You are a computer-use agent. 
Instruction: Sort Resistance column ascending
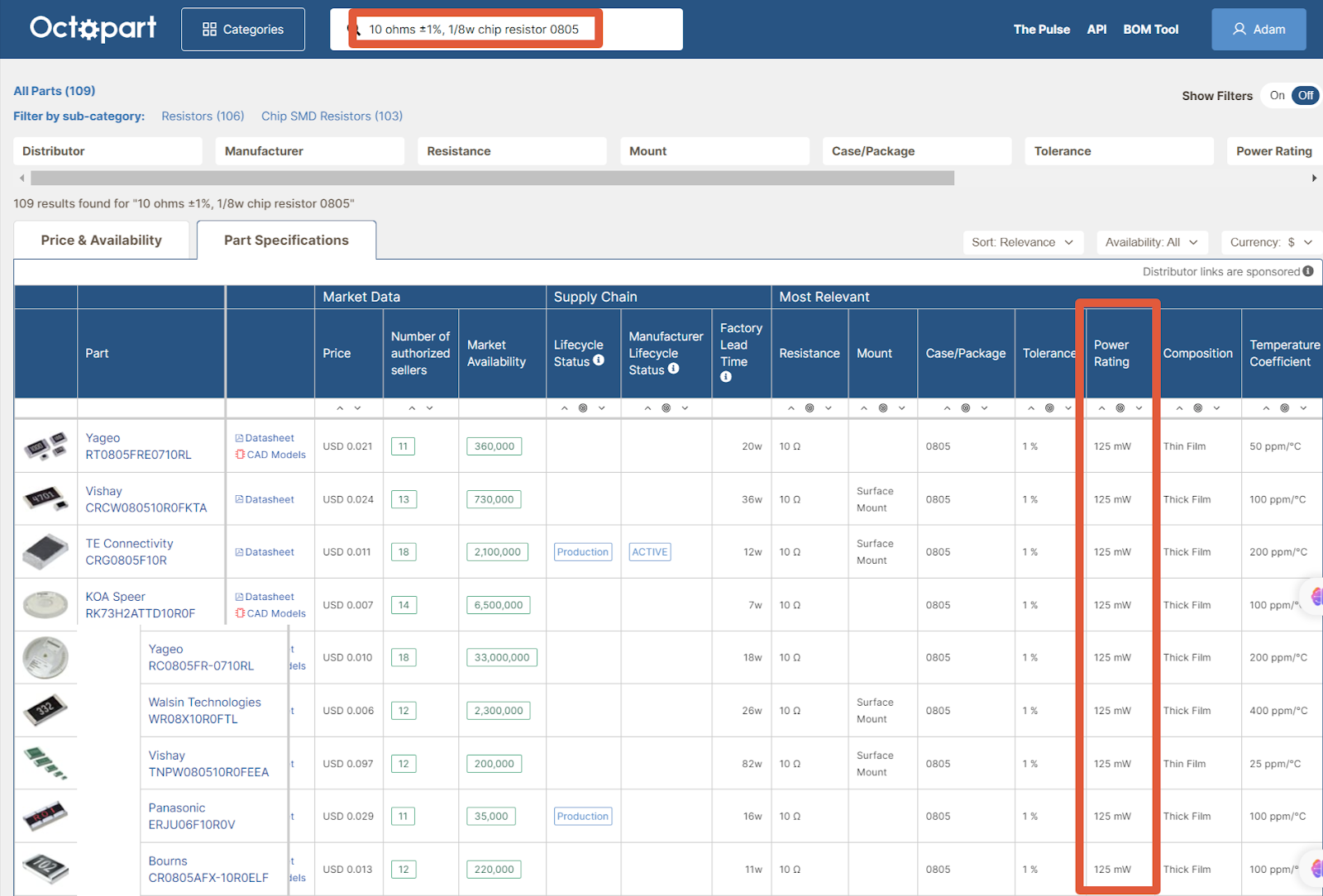click(x=791, y=408)
